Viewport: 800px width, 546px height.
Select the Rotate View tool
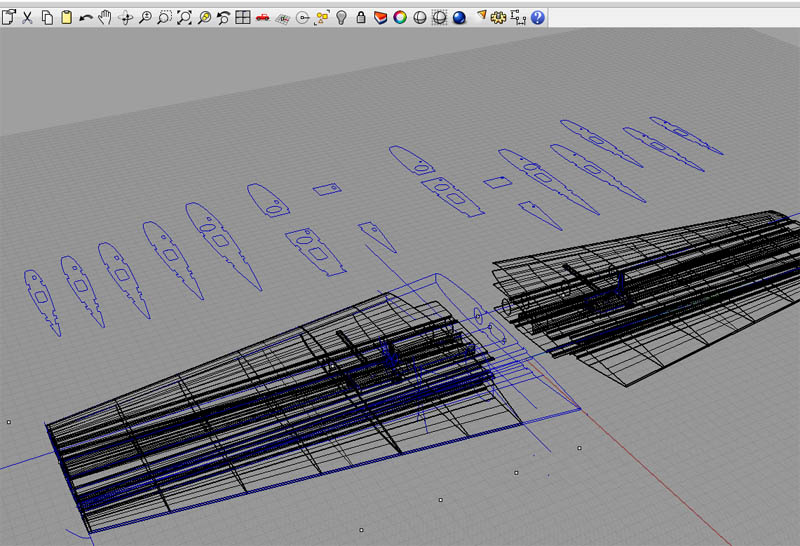click(x=126, y=18)
